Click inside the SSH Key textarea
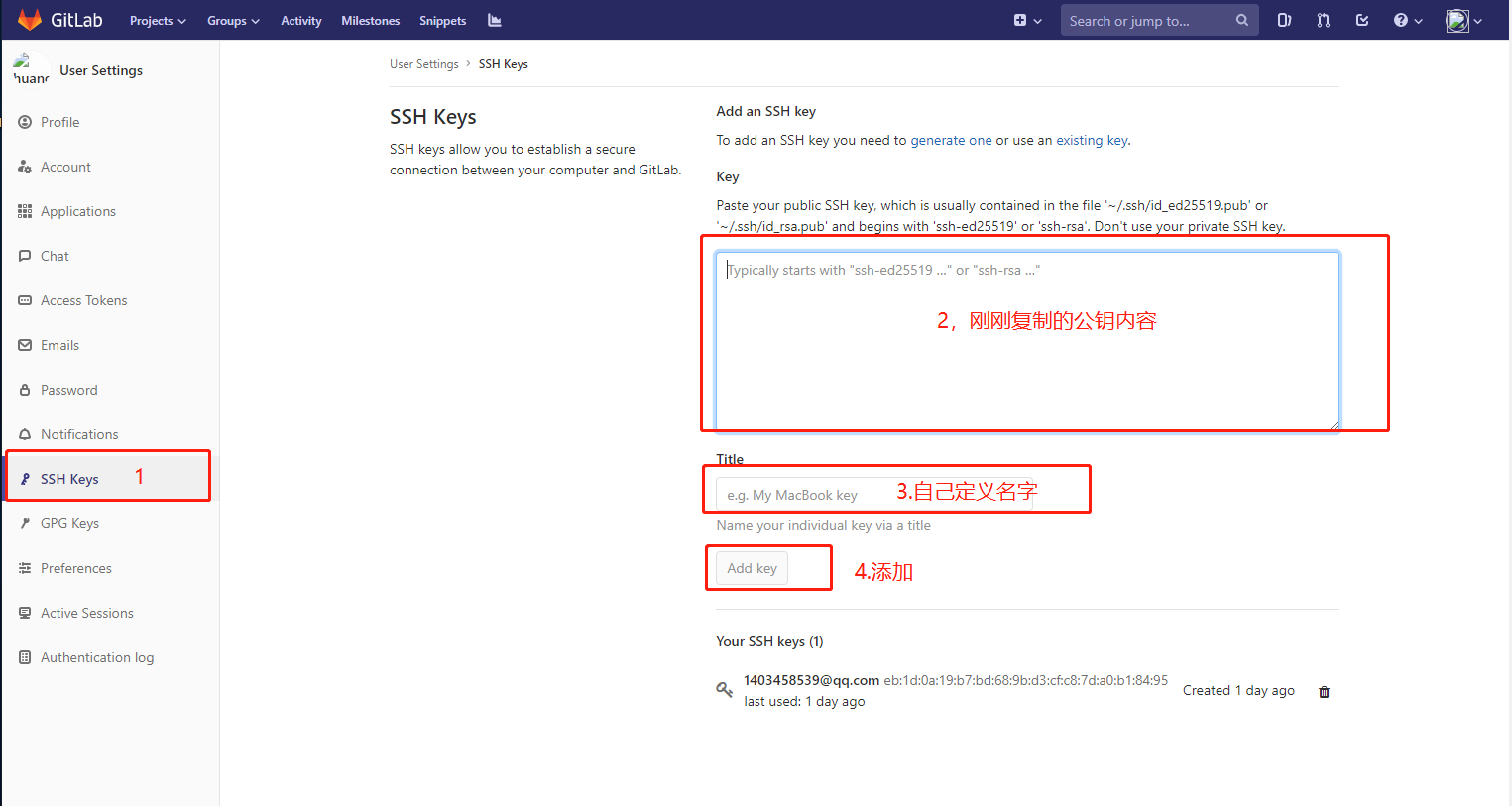The image size is (1512, 806). (x=1027, y=341)
